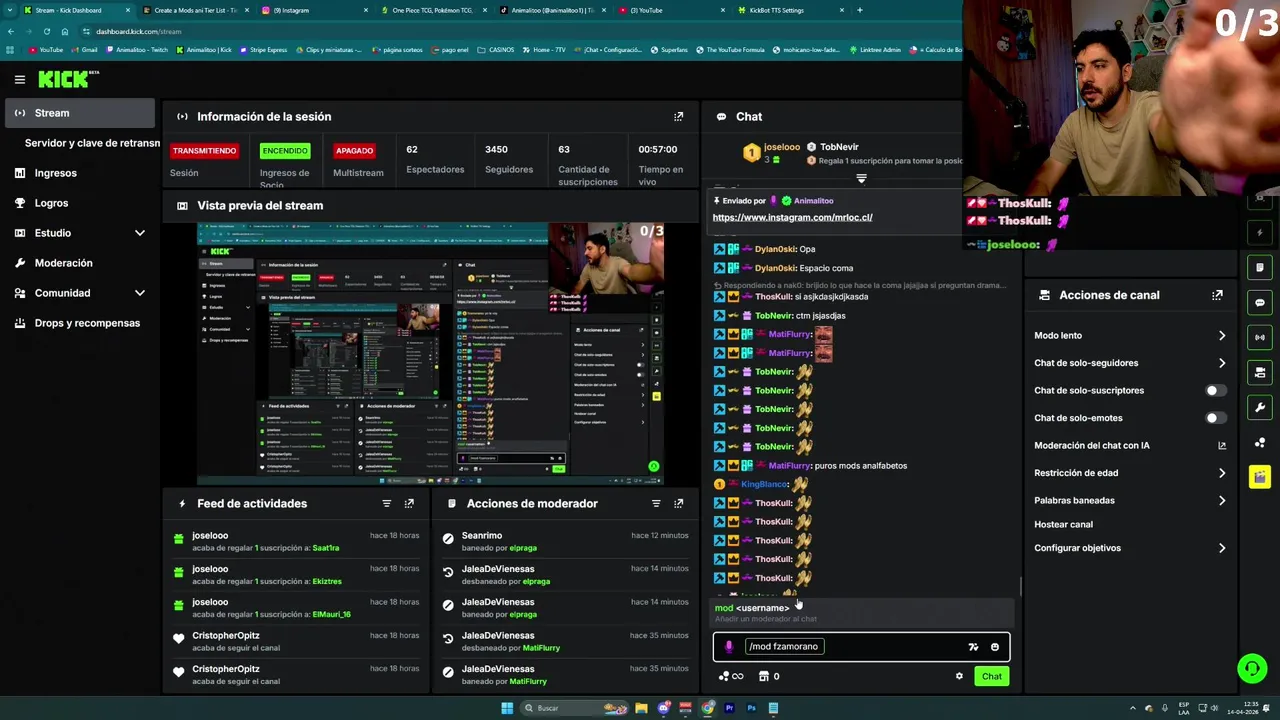Screen dimensions: 1280x720
Task: Open the shop icon below chat input
Action: pos(764,676)
